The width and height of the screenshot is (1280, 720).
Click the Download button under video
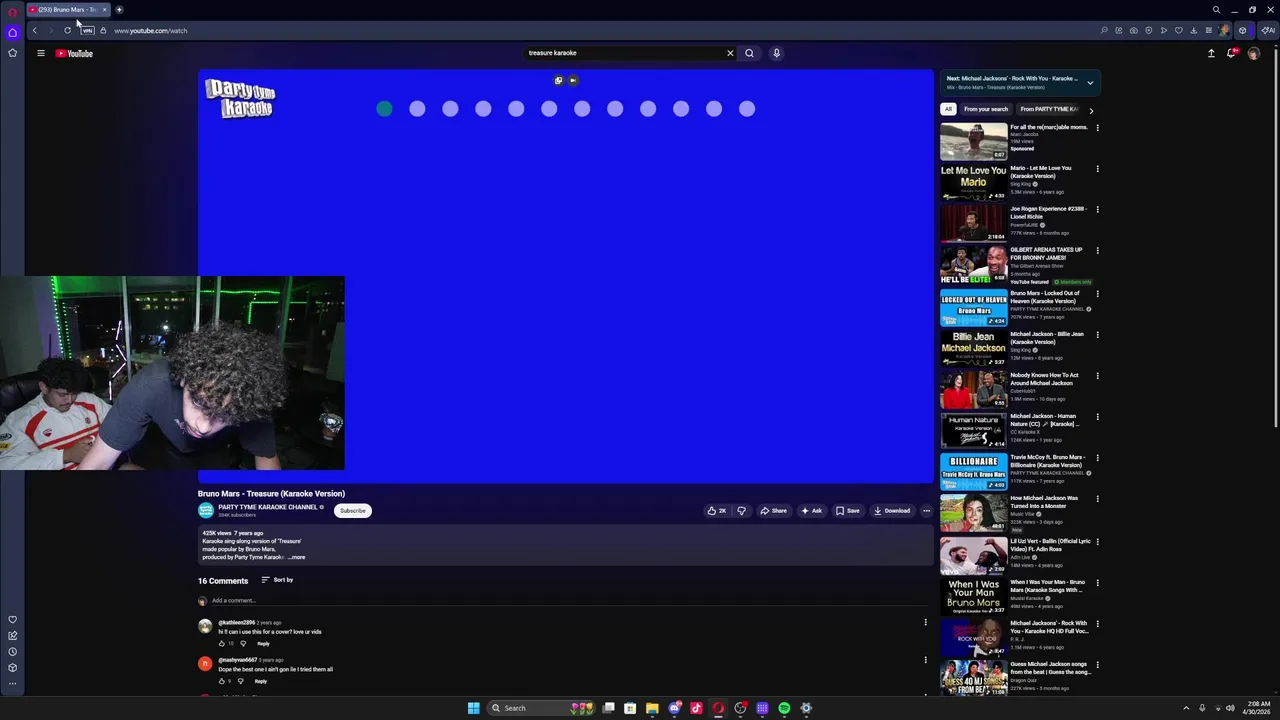[892, 511]
